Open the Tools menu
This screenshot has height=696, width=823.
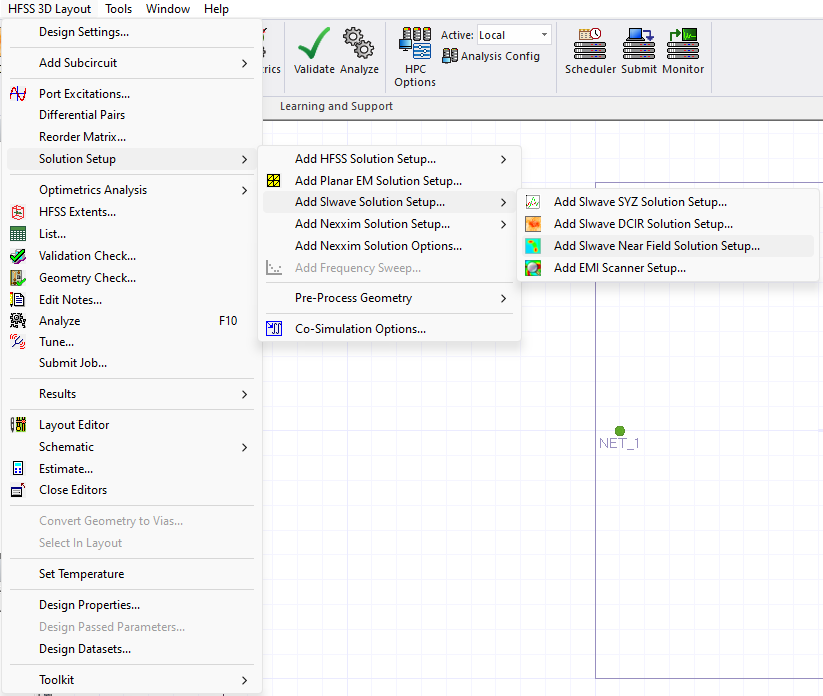pyautogui.click(x=118, y=8)
